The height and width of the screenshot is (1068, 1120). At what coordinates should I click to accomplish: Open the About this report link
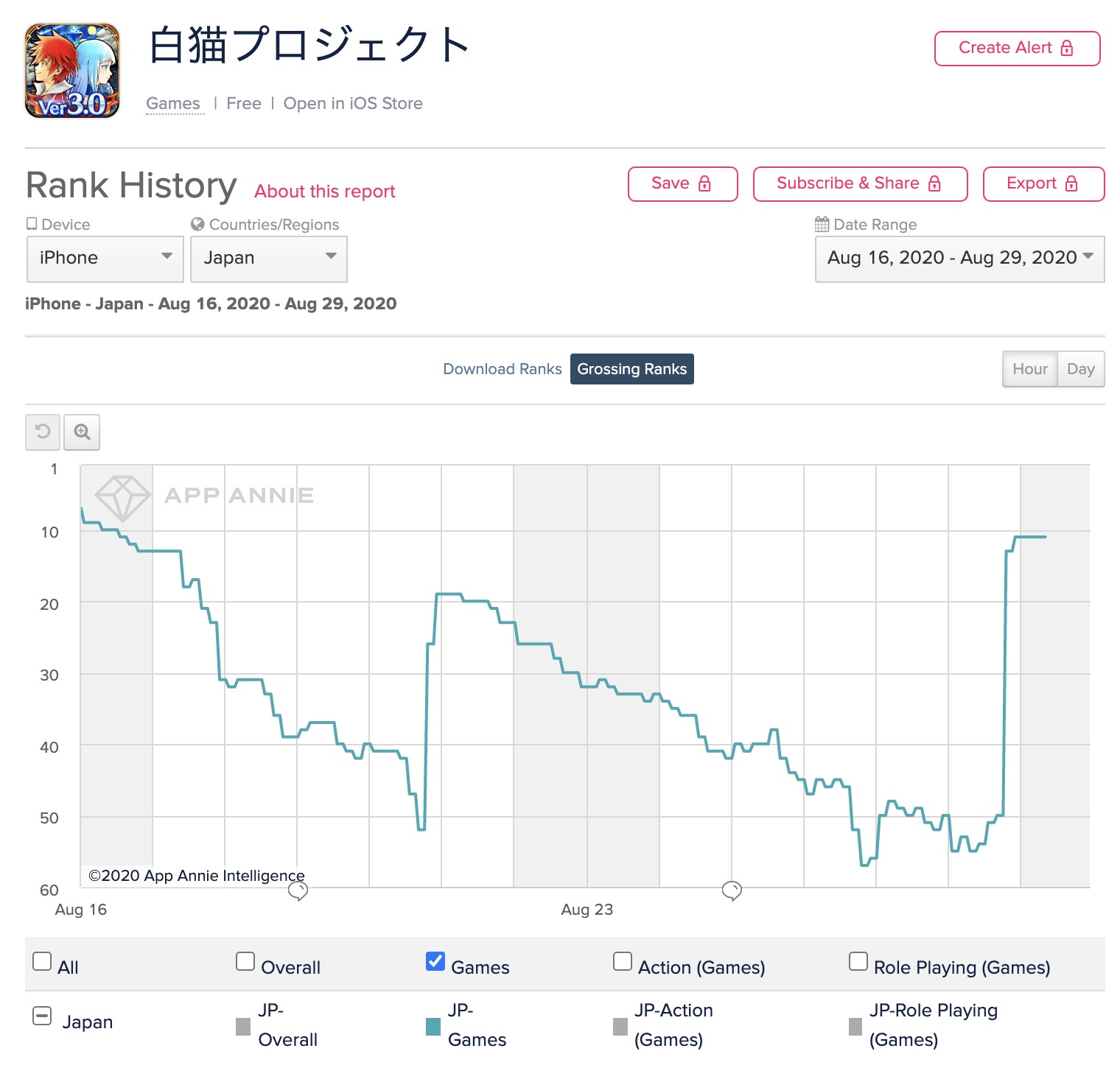(325, 192)
